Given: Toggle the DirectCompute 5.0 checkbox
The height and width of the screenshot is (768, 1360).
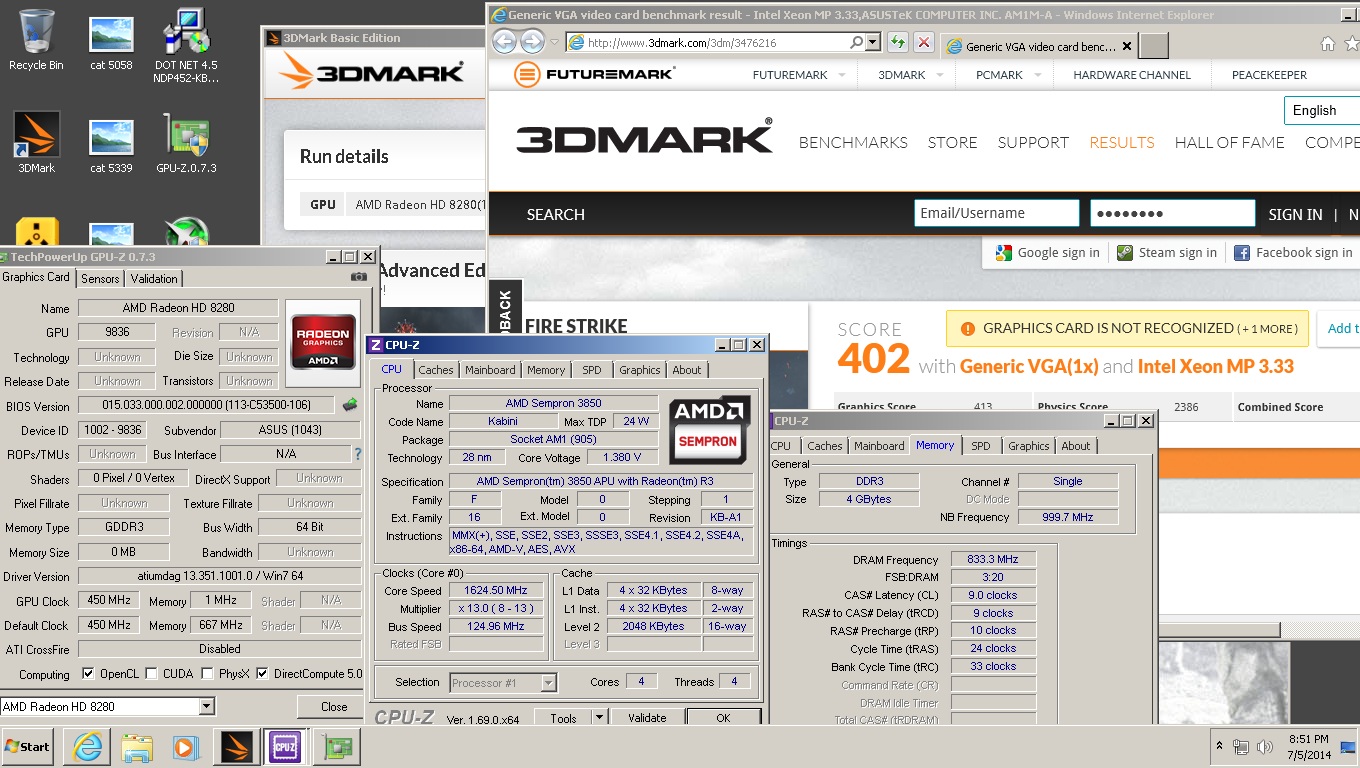Looking at the screenshot, I should (x=261, y=674).
